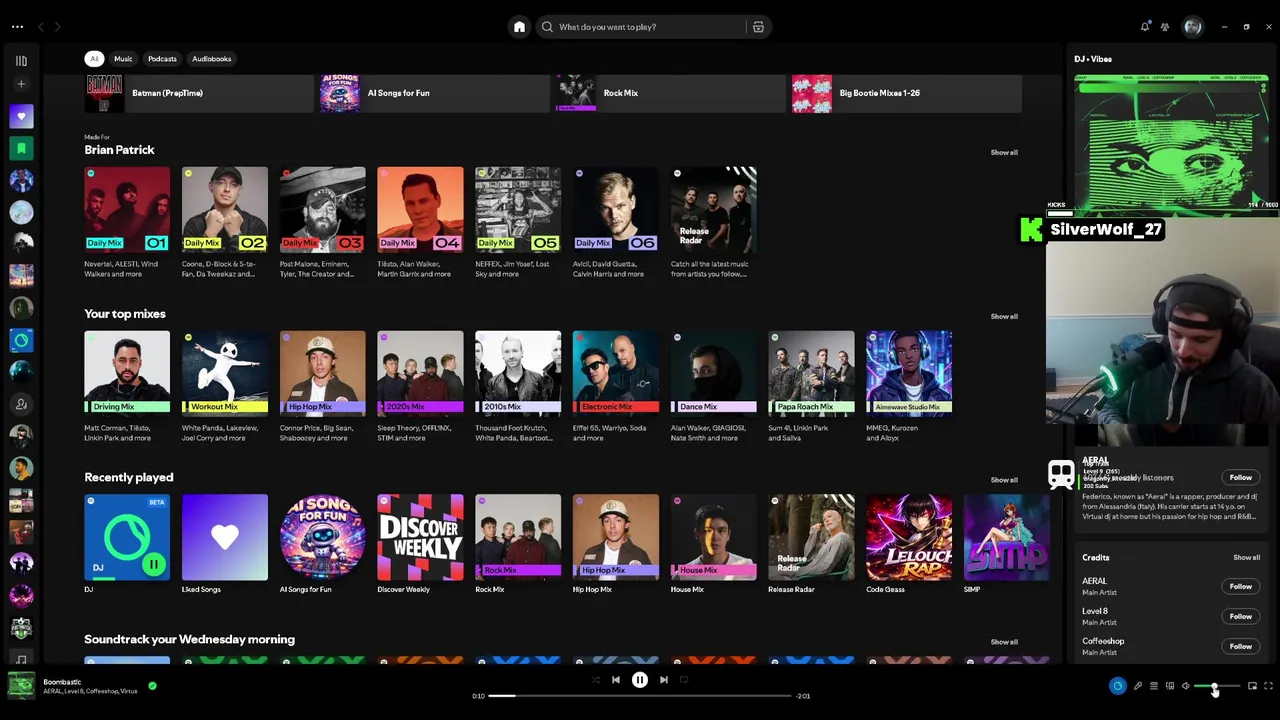Toggle saved checkmark for Boombastic
Screen dimensions: 1280x720
pos(152,686)
